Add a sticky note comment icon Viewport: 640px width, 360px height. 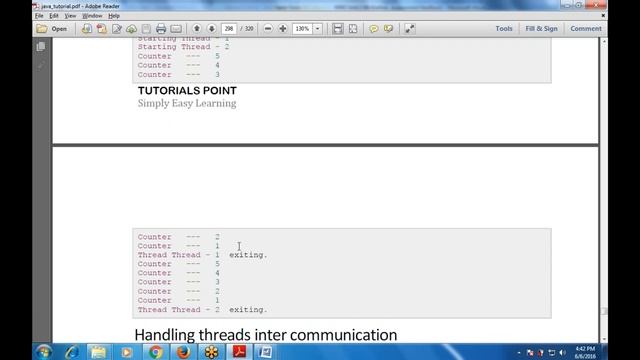pos(373,29)
